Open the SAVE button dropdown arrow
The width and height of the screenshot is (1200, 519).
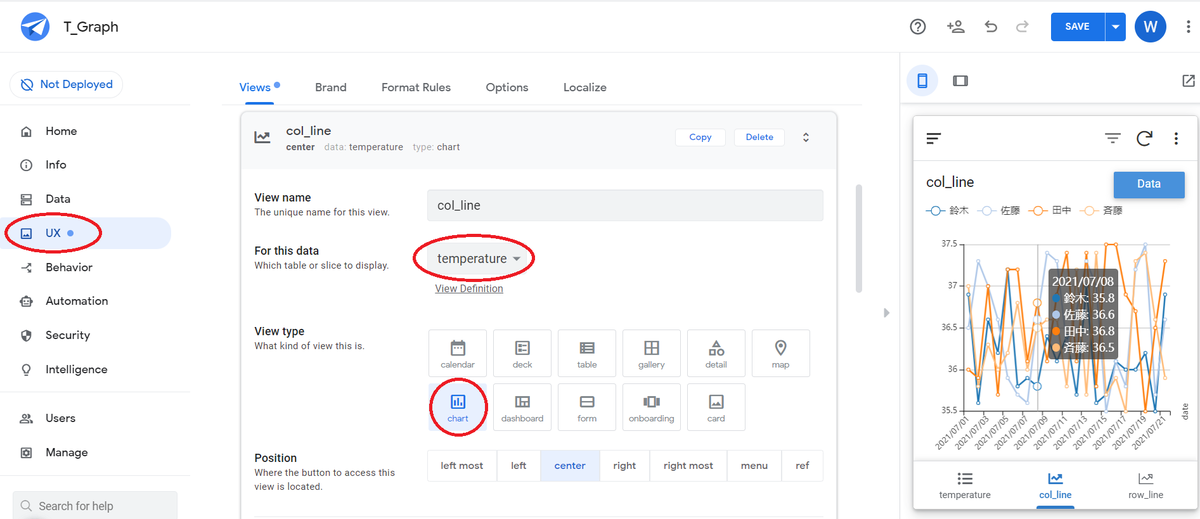pyautogui.click(x=1115, y=27)
